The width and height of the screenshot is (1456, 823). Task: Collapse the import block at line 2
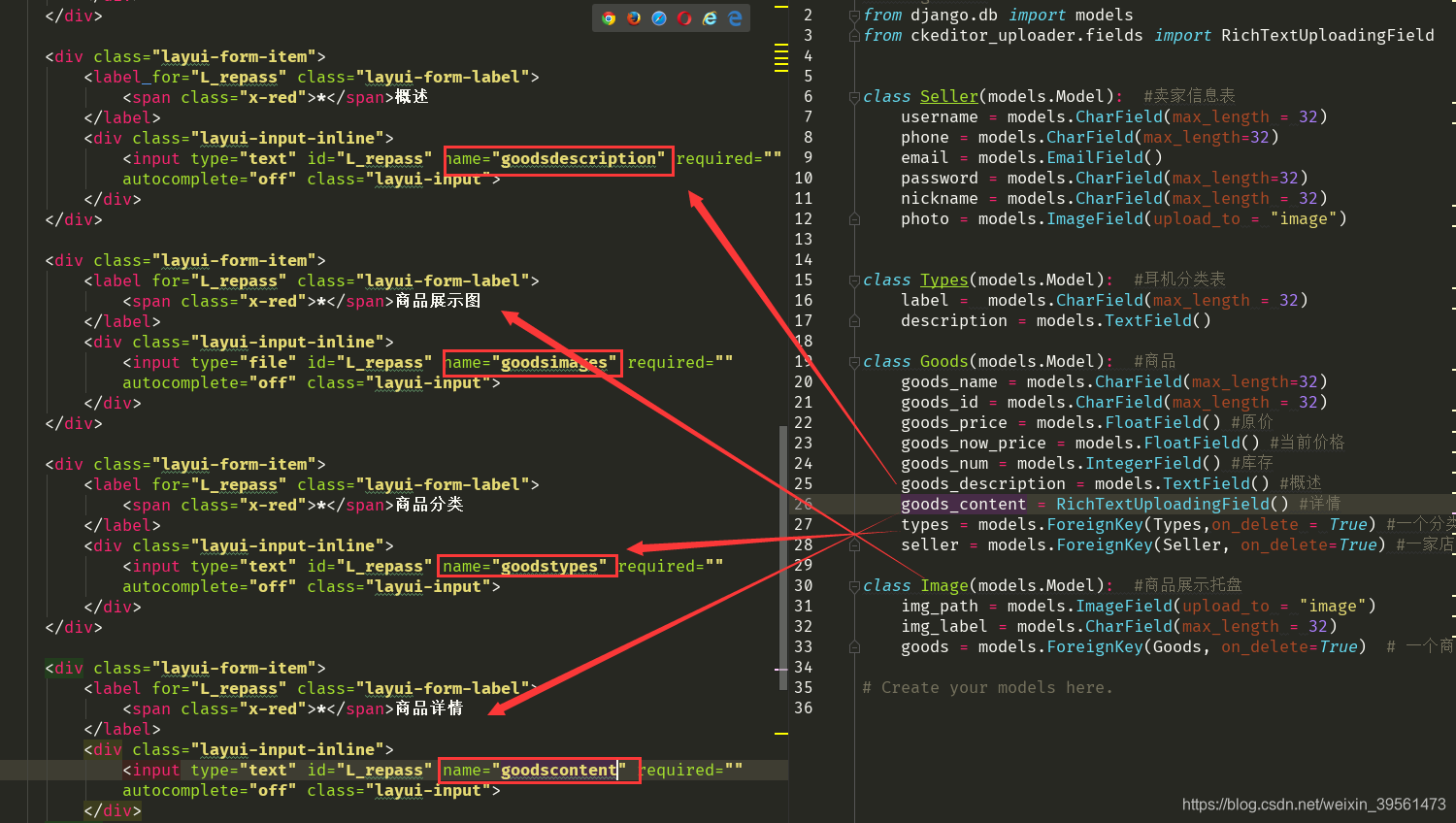[854, 16]
